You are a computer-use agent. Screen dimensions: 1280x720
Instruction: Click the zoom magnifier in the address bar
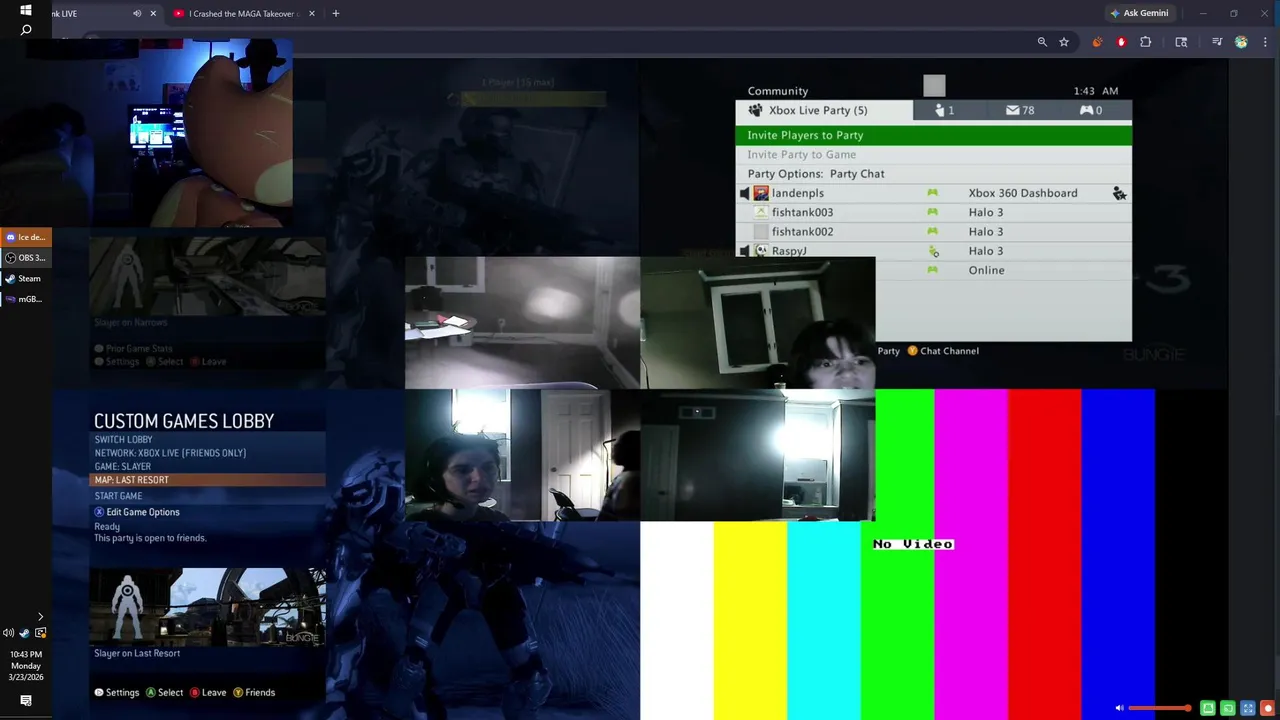[1042, 42]
